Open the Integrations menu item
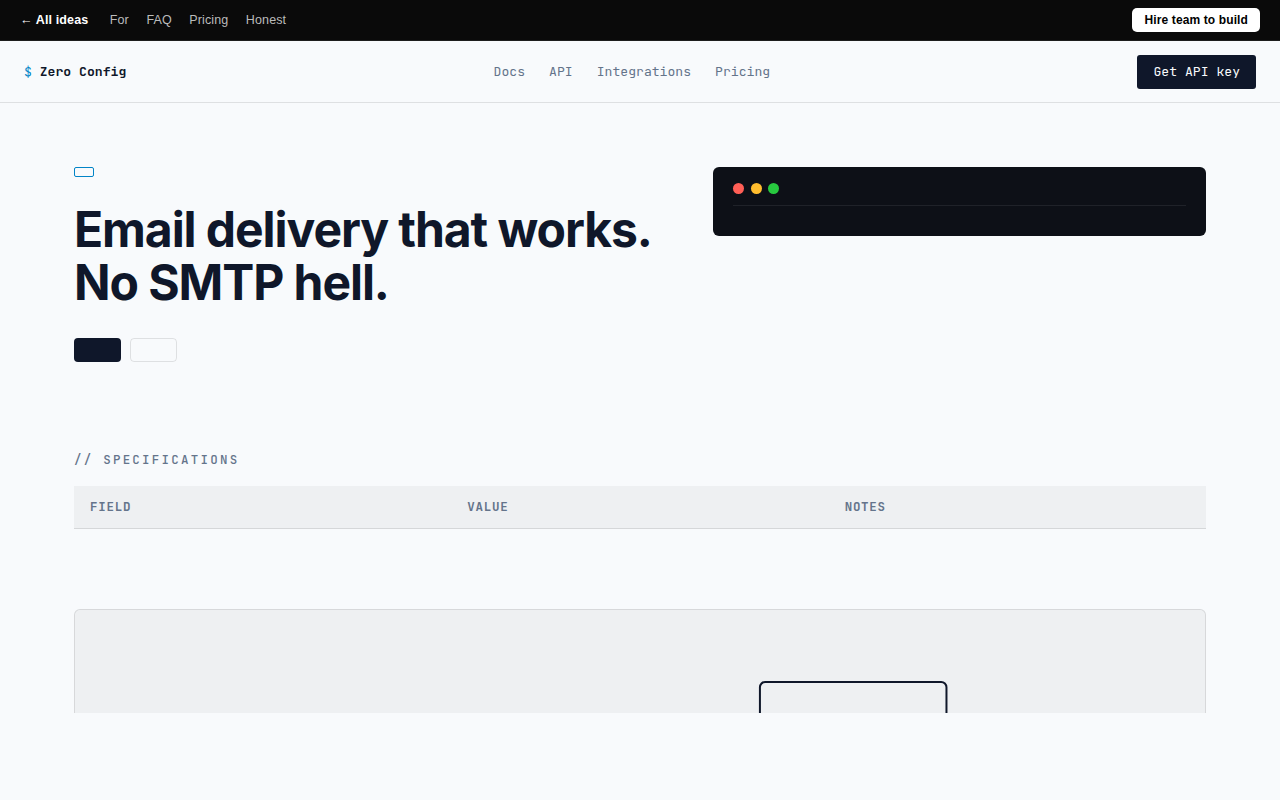 point(644,72)
